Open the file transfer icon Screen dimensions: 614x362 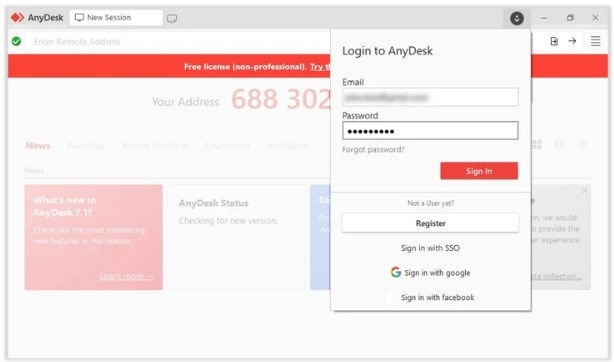[554, 41]
